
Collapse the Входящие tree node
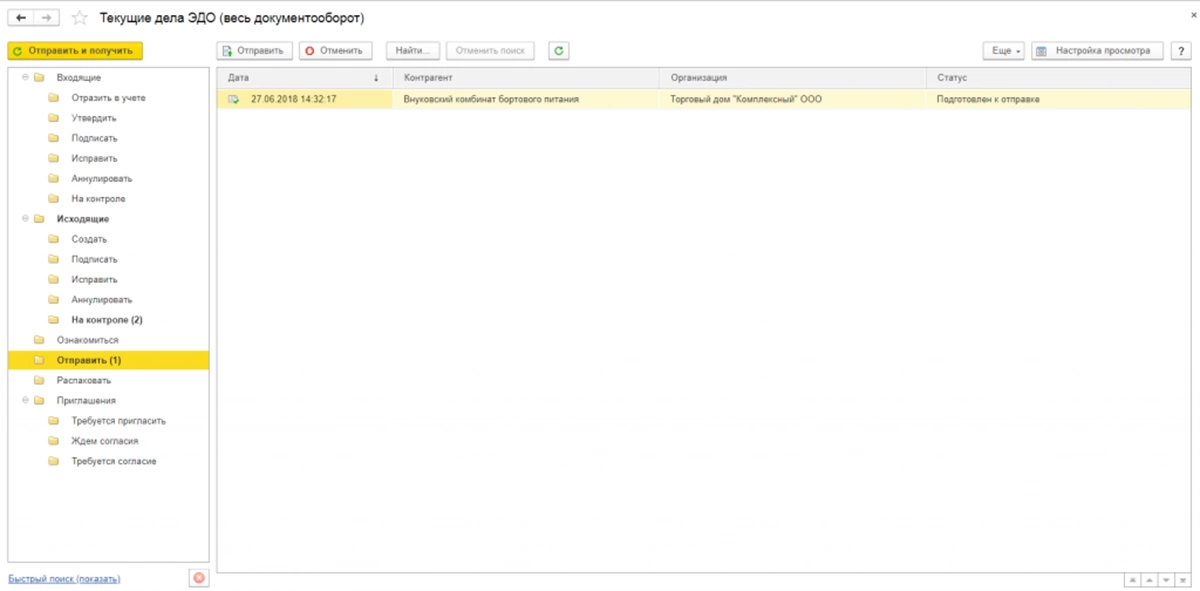(x=25, y=78)
